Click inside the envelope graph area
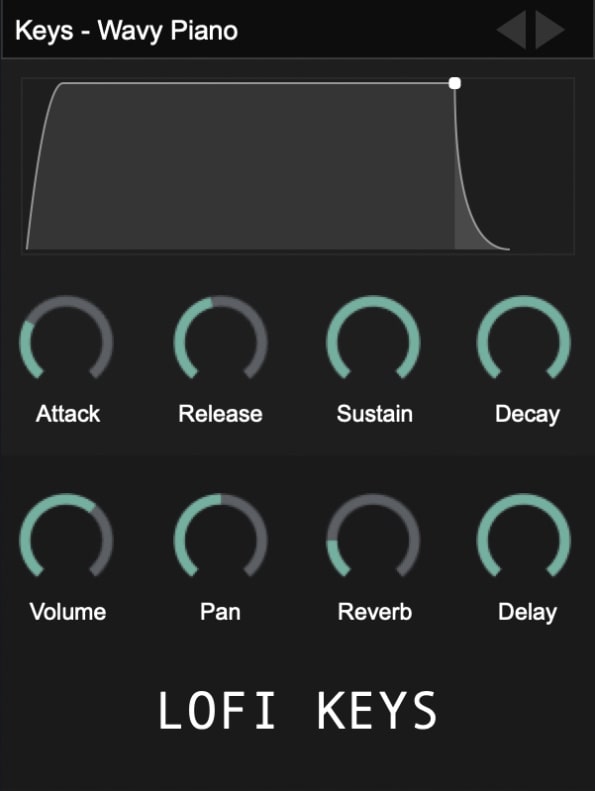 298,166
